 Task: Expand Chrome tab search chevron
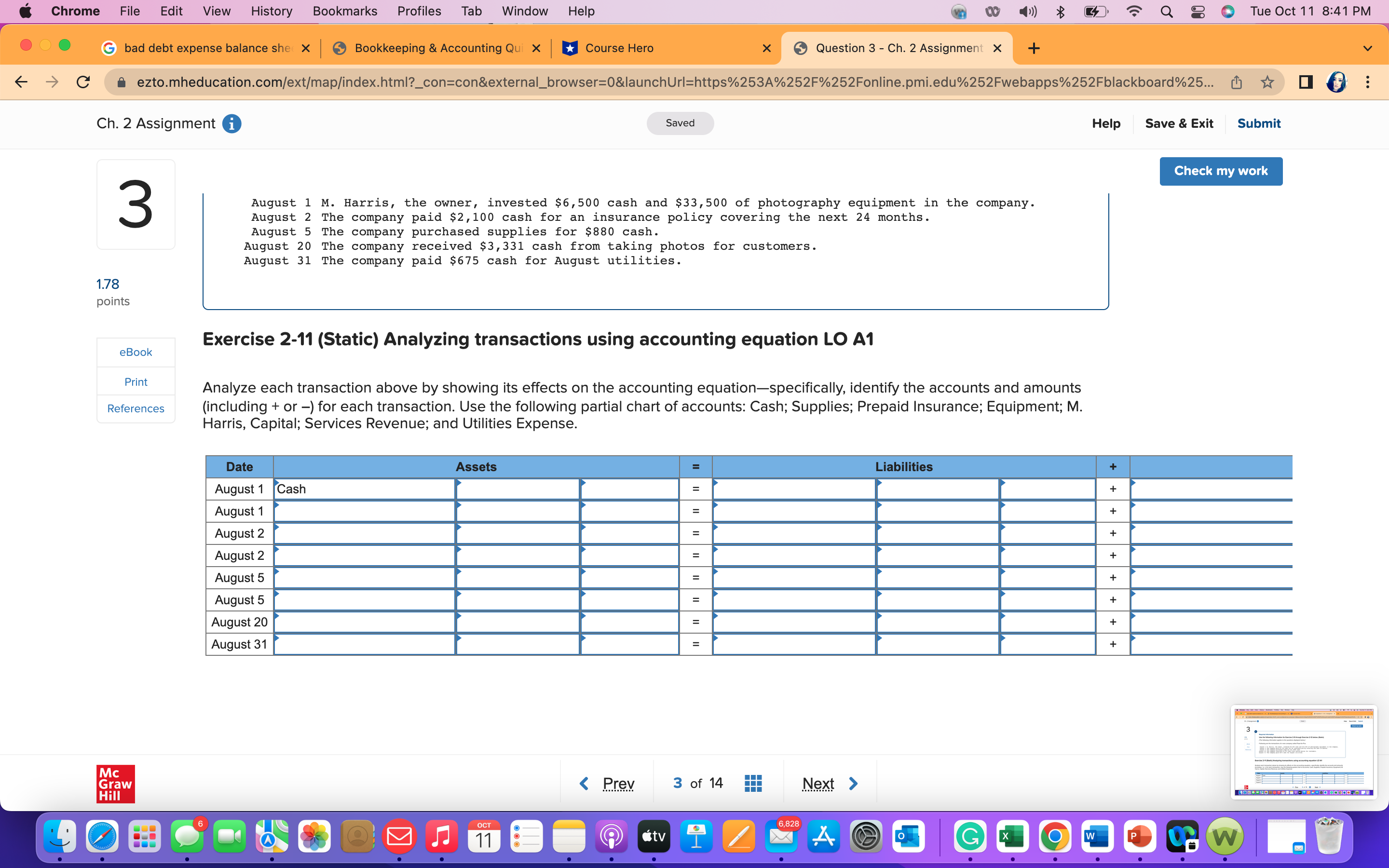[1367, 48]
